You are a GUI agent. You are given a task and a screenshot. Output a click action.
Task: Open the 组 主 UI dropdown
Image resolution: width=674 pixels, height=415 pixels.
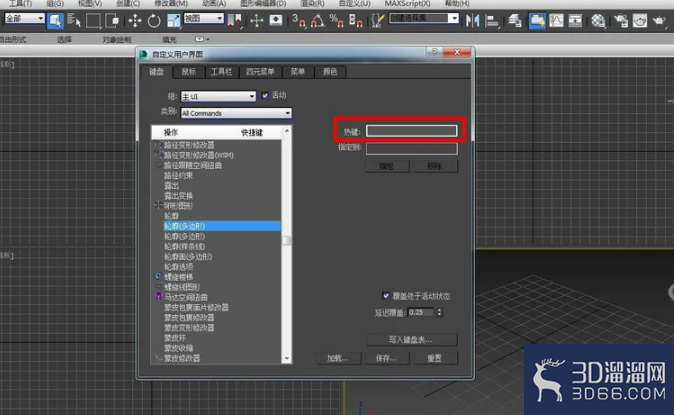218,96
